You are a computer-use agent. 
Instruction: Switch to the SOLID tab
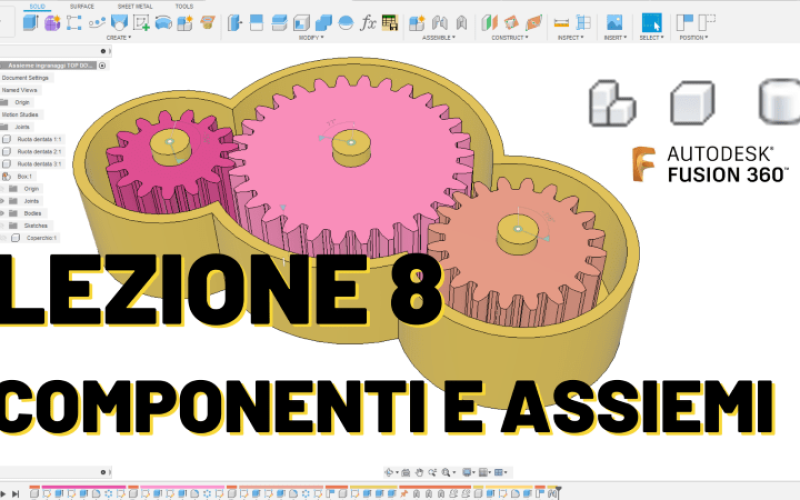(x=37, y=7)
